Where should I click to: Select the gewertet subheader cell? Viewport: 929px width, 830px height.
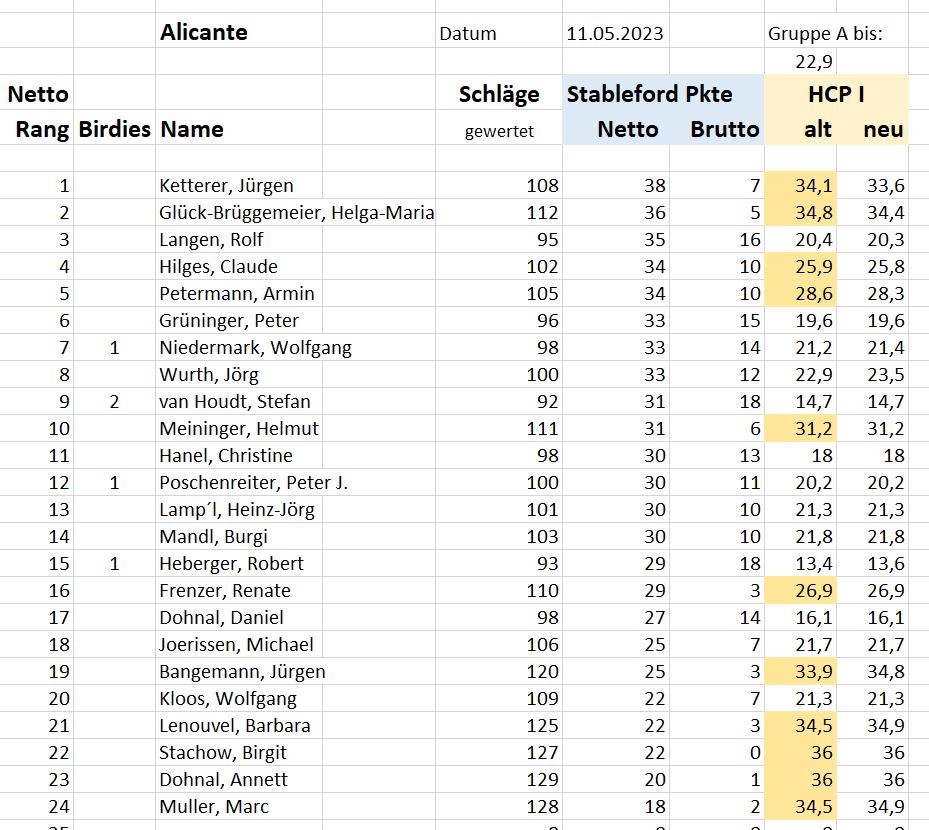tap(499, 130)
